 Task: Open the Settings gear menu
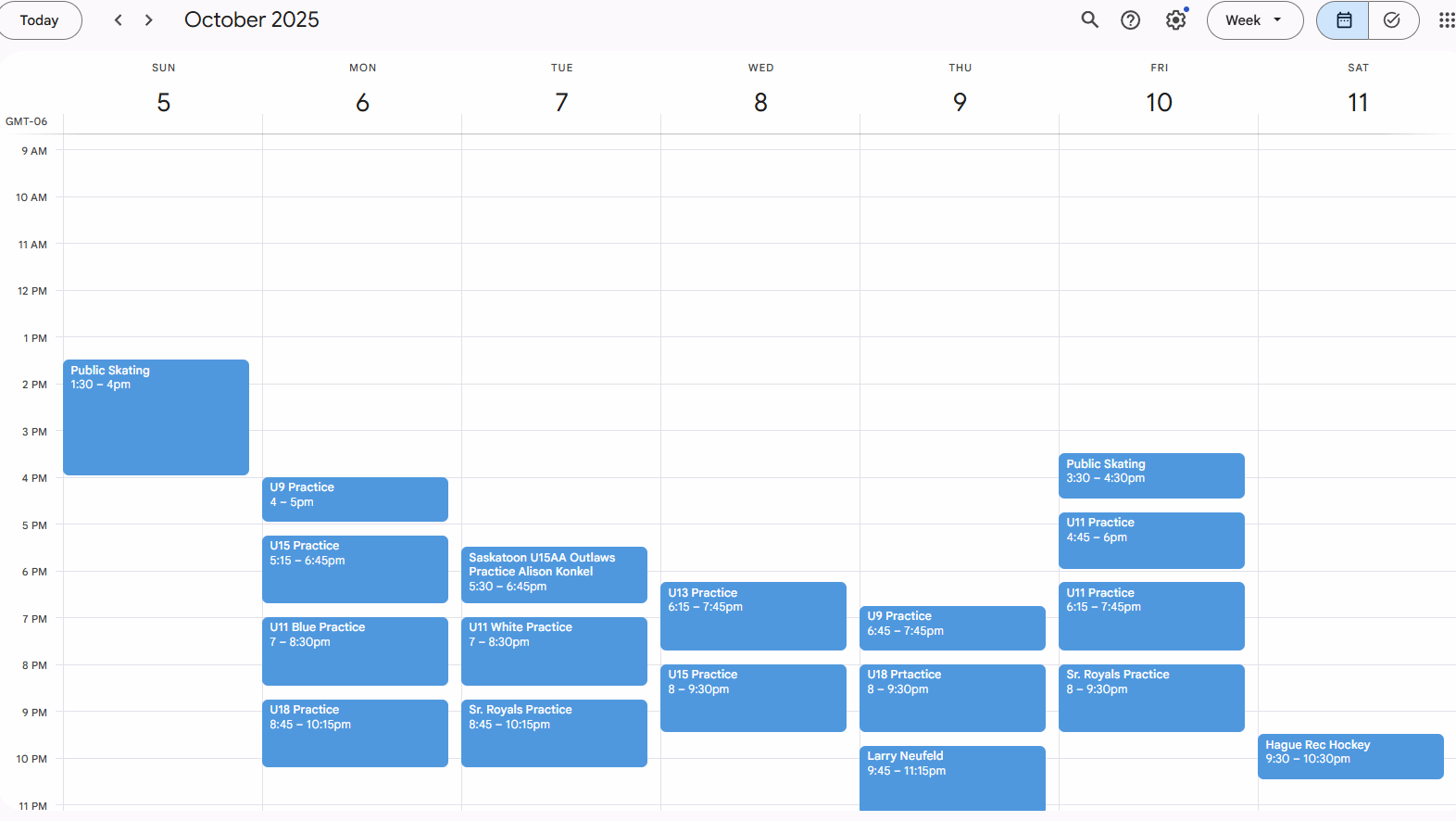(1175, 19)
